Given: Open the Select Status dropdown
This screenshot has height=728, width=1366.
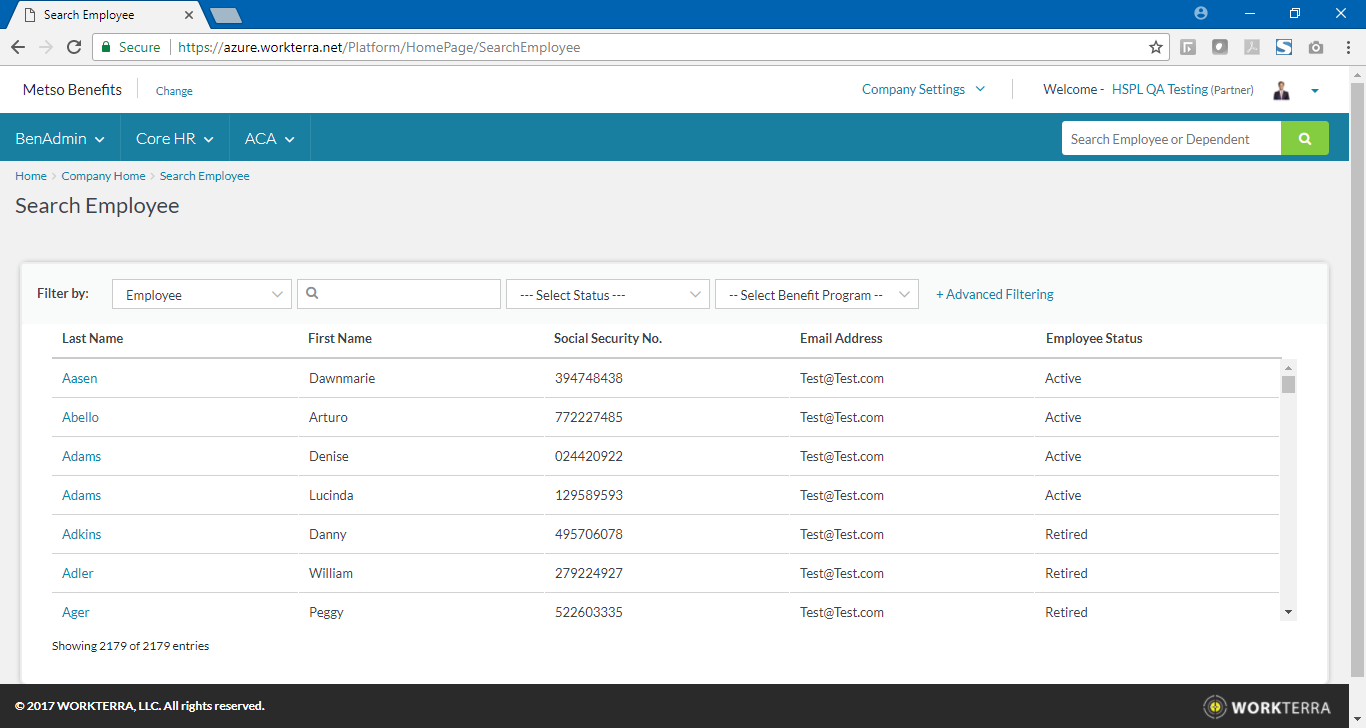Looking at the screenshot, I should (608, 295).
